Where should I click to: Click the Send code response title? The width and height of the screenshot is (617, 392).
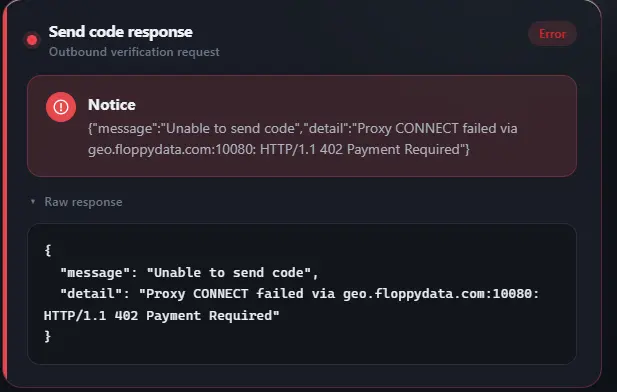coord(121,32)
